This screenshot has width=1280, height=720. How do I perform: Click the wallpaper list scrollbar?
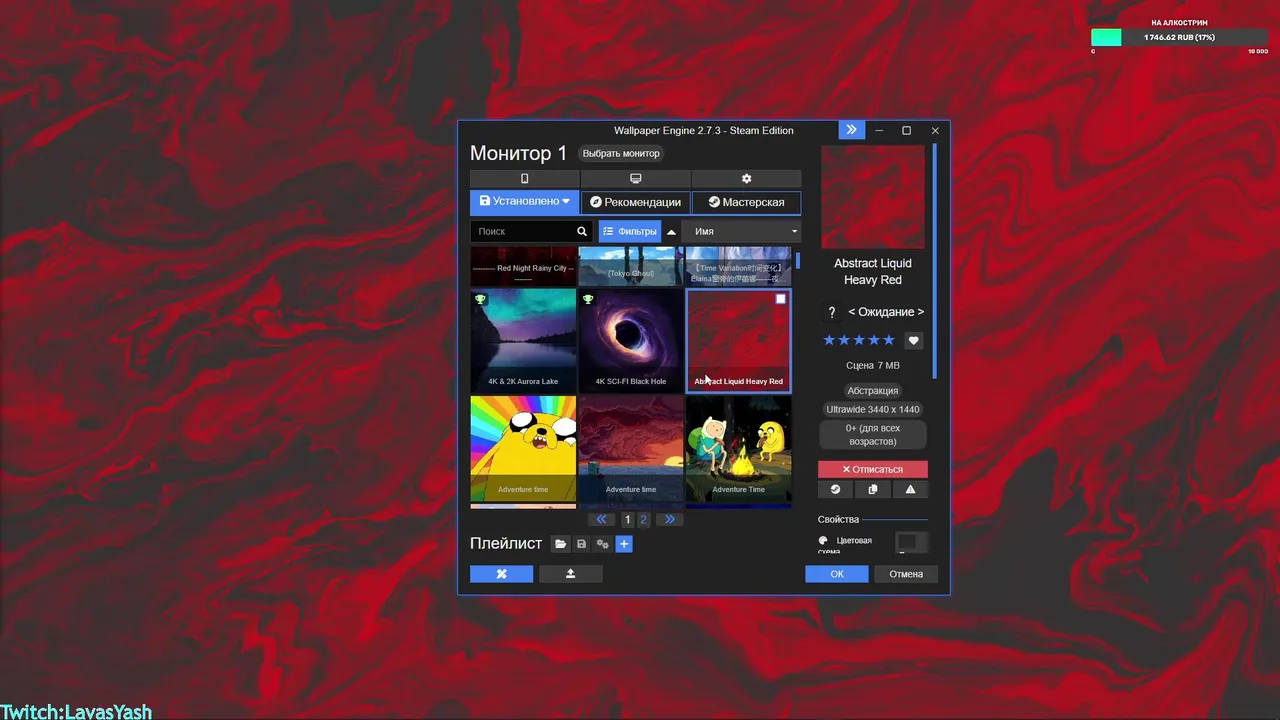(797, 260)
